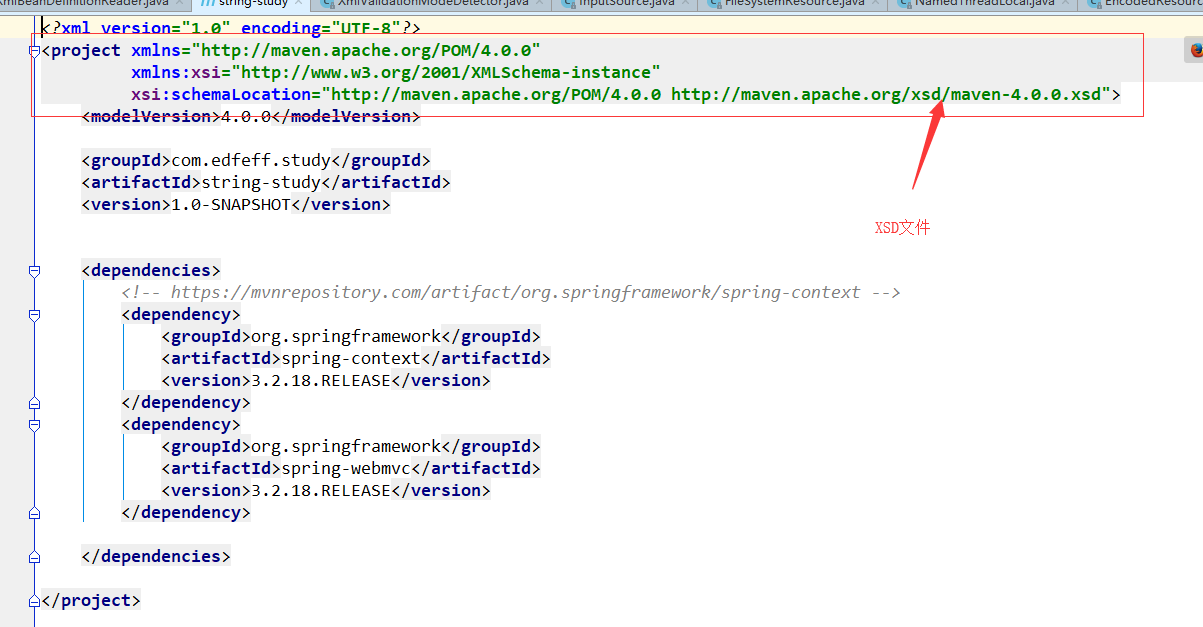This screenshot has width=1203, height=627.
Task: Fold the spring-webmvc dependency opening tag
Action: [x=34, y=424]
